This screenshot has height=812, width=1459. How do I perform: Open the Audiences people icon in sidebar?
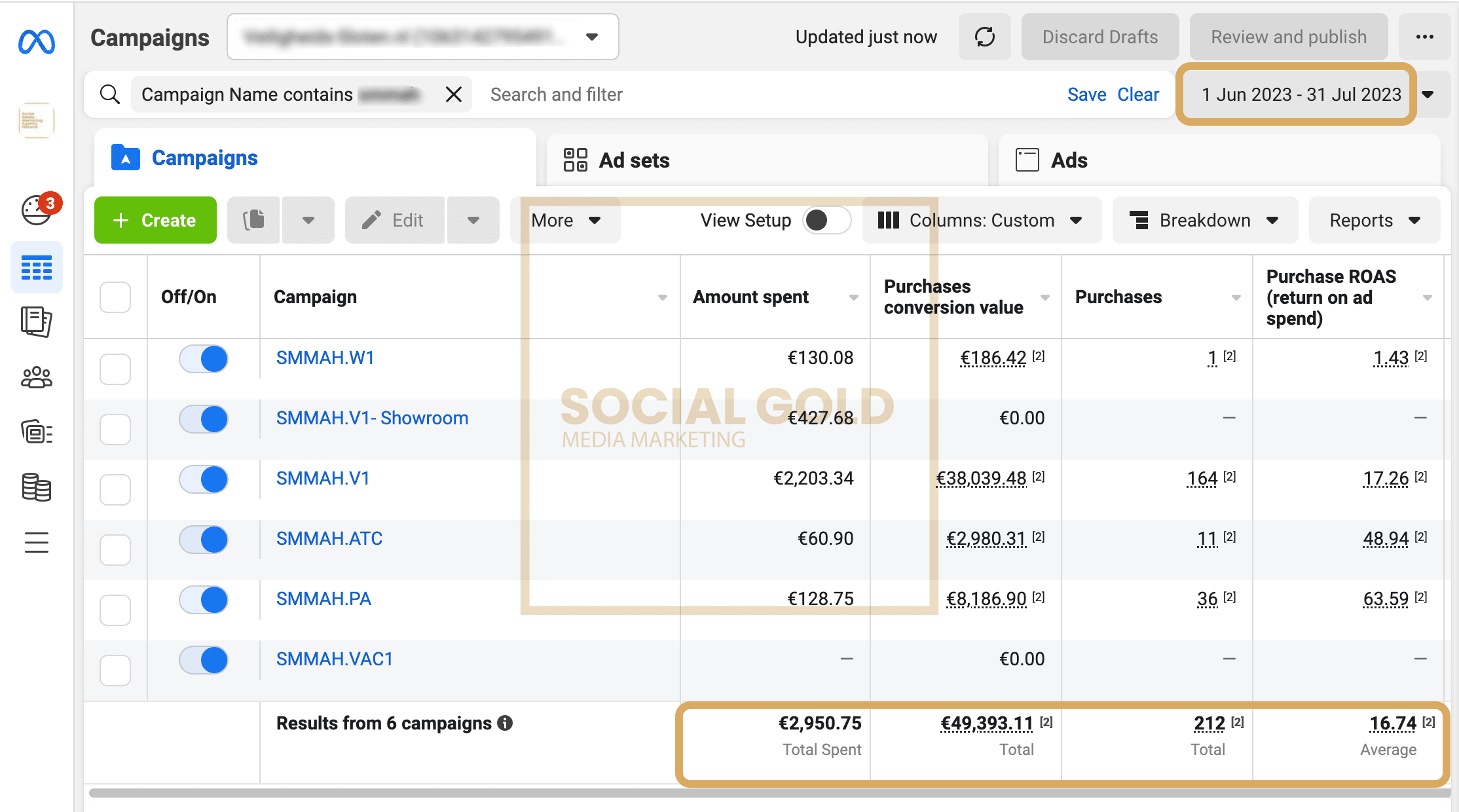point(37,377)
